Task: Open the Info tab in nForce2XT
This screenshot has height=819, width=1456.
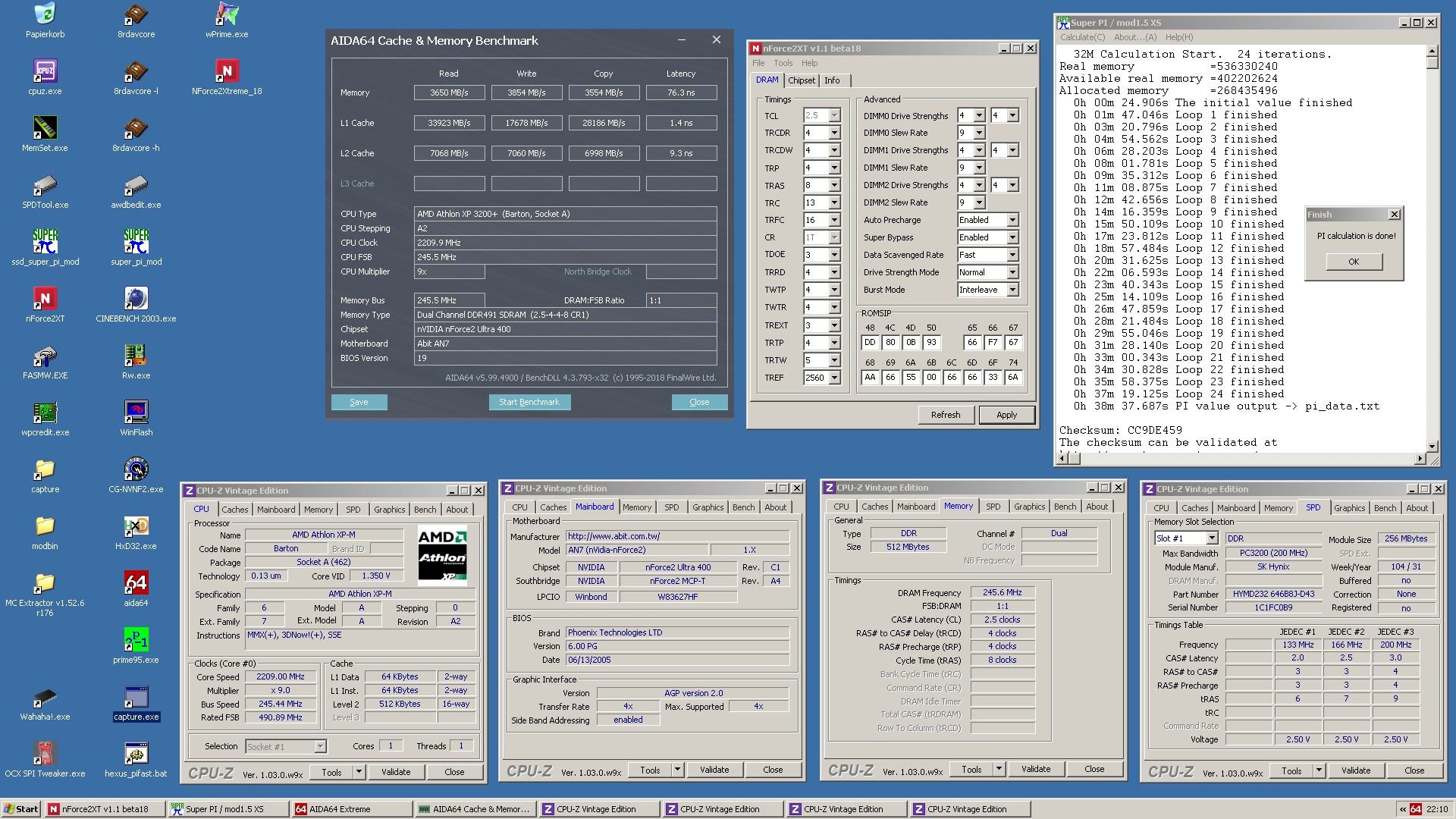Action: 832,80
